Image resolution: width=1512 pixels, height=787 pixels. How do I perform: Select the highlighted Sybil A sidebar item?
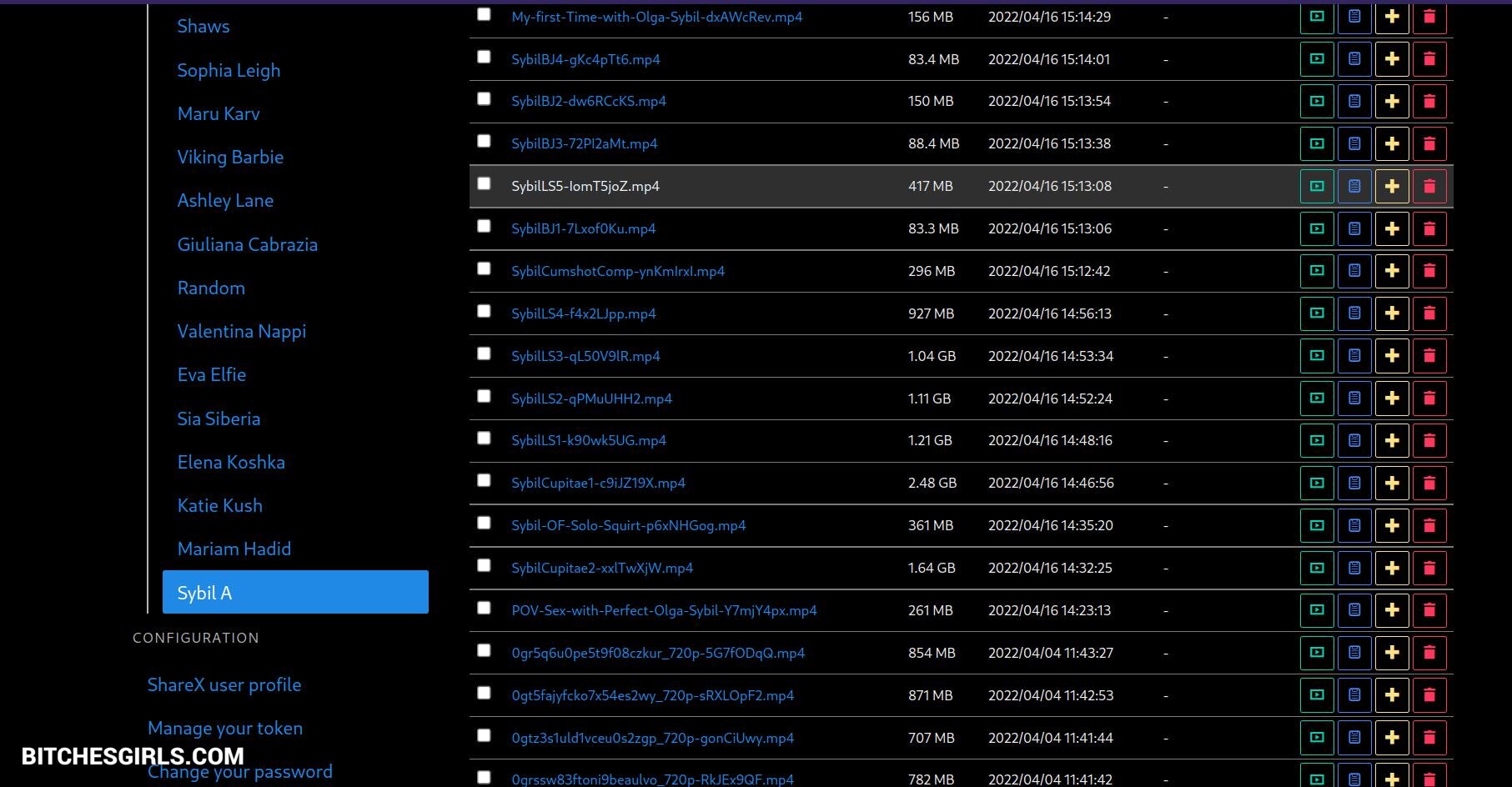tap(295, 592)
